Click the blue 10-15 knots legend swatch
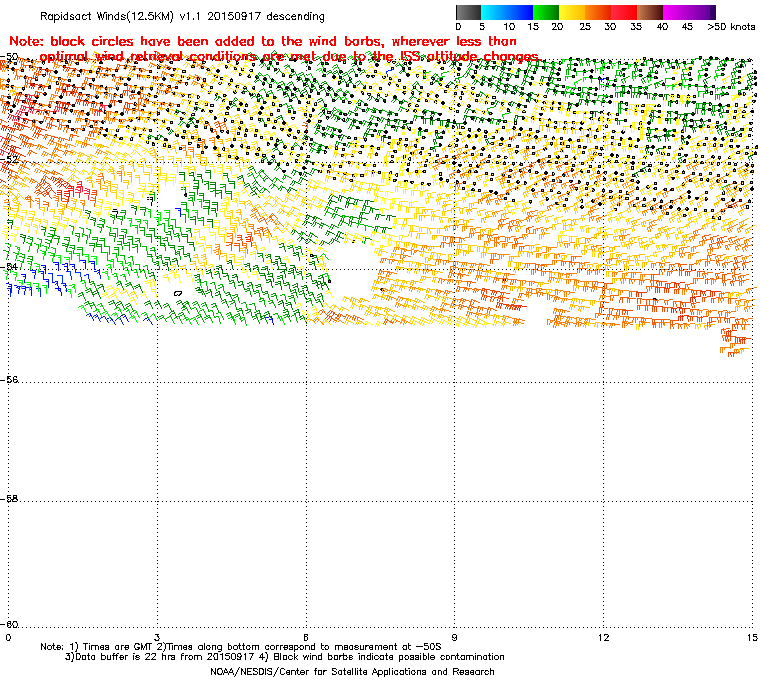760x688 pixels. [520, 12]
